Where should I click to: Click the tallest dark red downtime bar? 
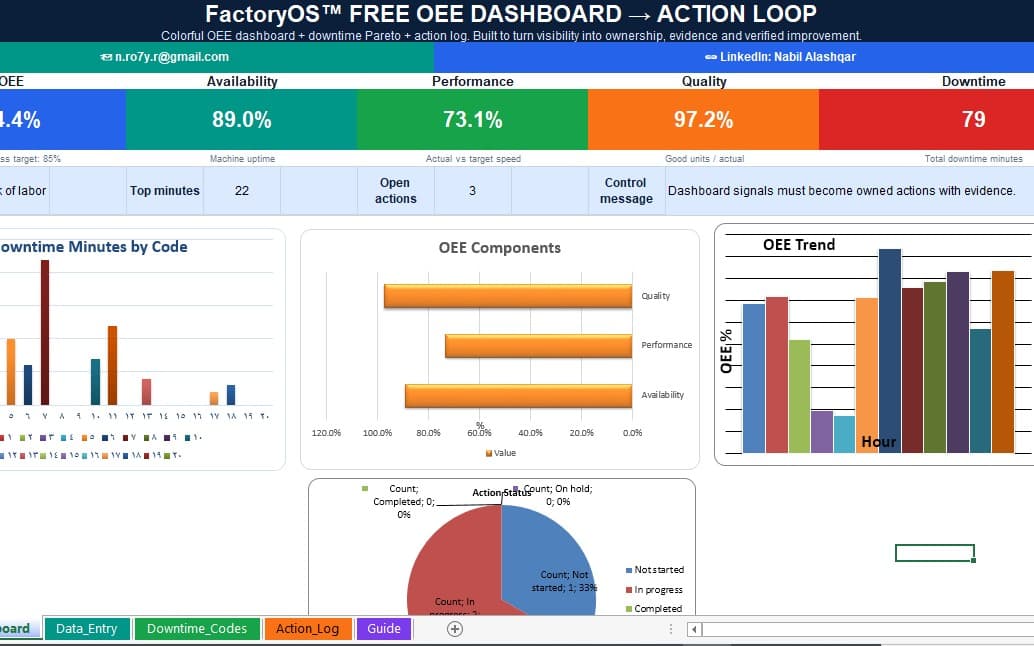tap(45, 332)
